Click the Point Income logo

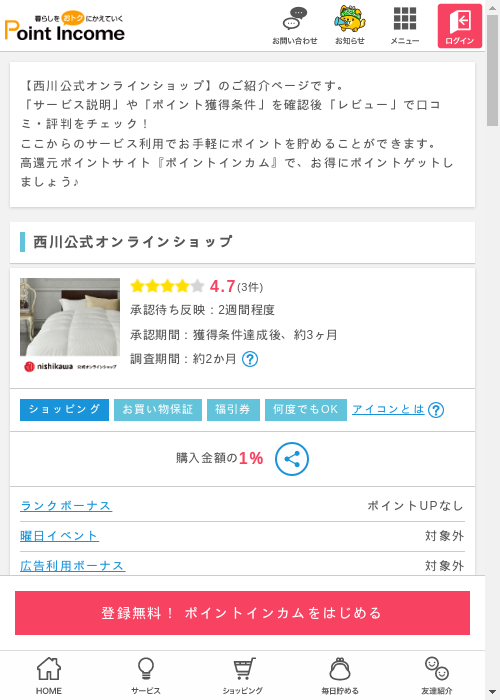click(x=65, y=27)
